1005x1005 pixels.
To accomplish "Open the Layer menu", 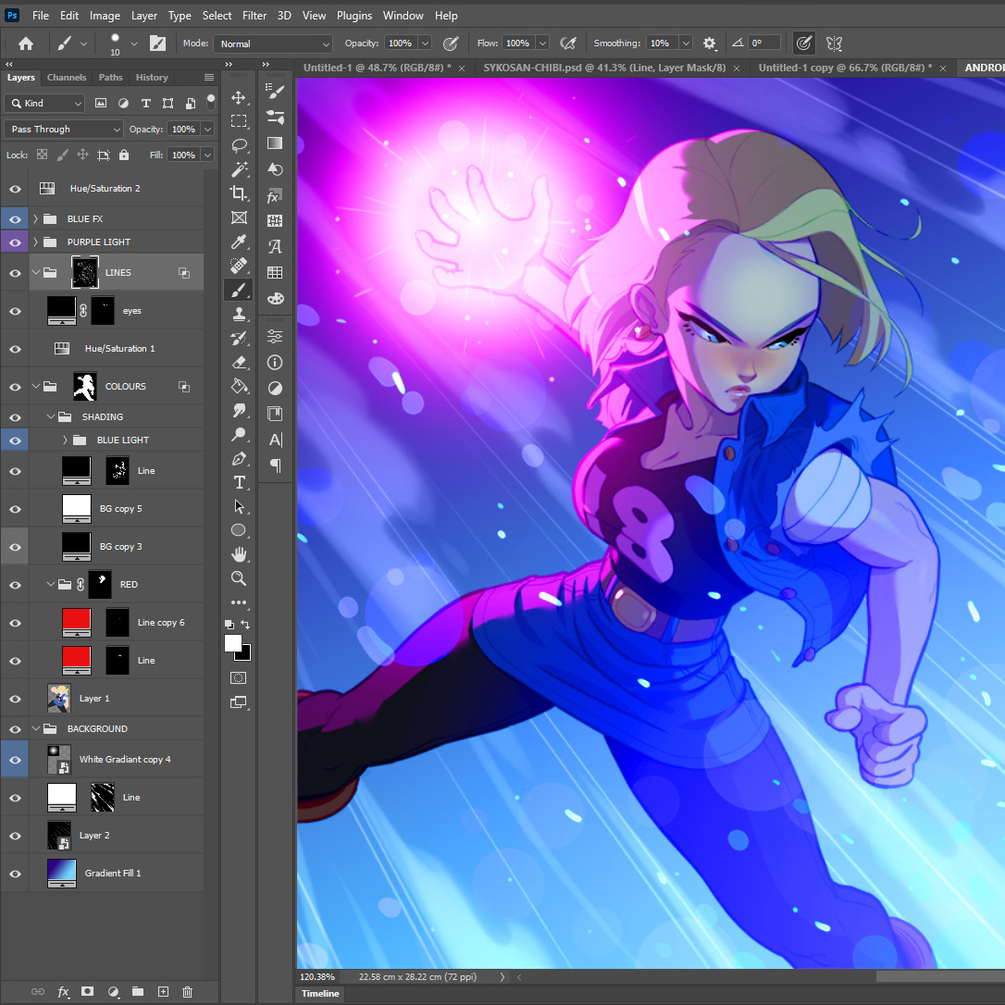I will (x=144, y=15).
